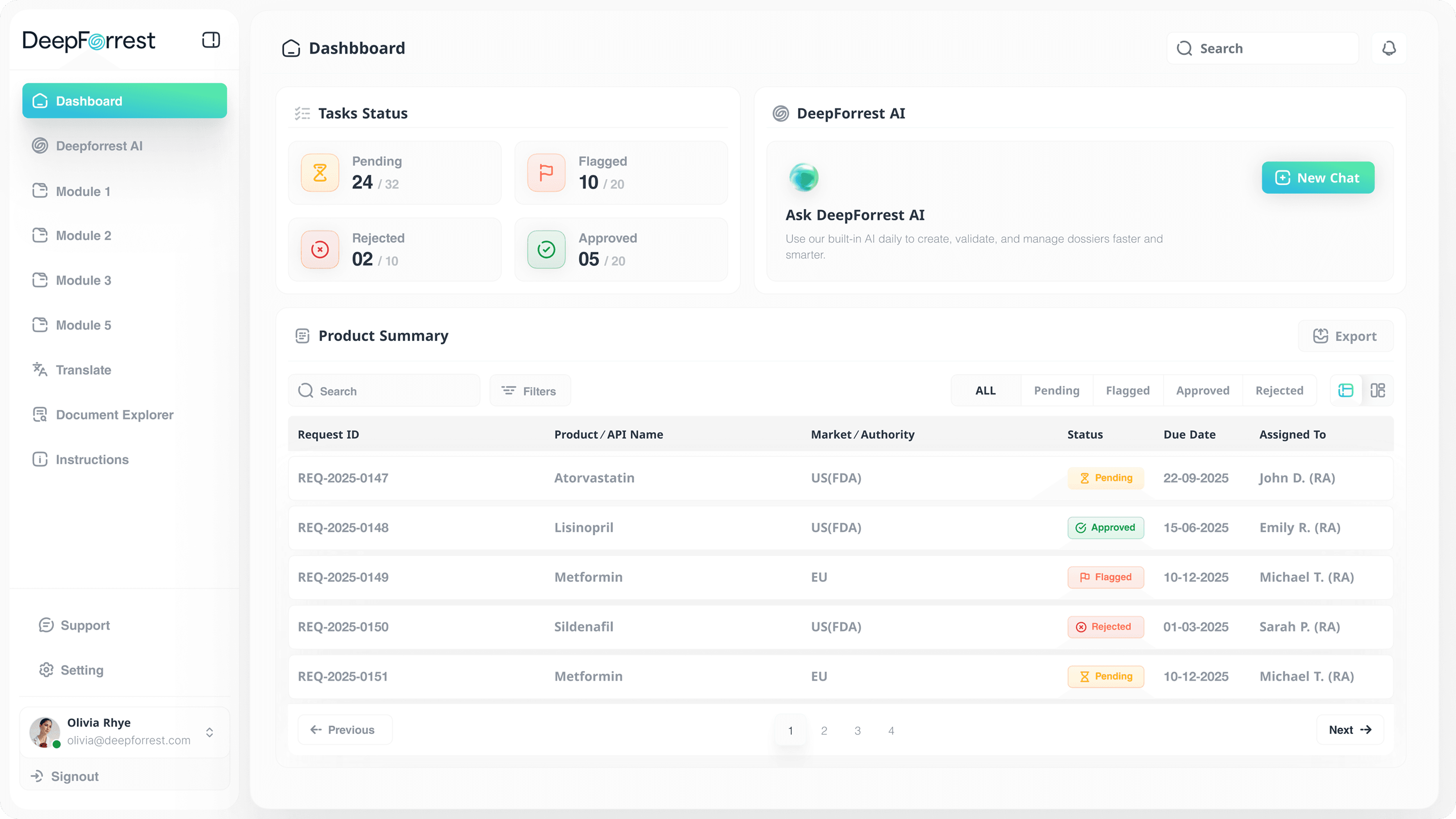The width and height of the screenshot is (1456, 819).
Task: Click the Flagged tasks flag icon
Action: pyautogui.click(x=546, y=172)
